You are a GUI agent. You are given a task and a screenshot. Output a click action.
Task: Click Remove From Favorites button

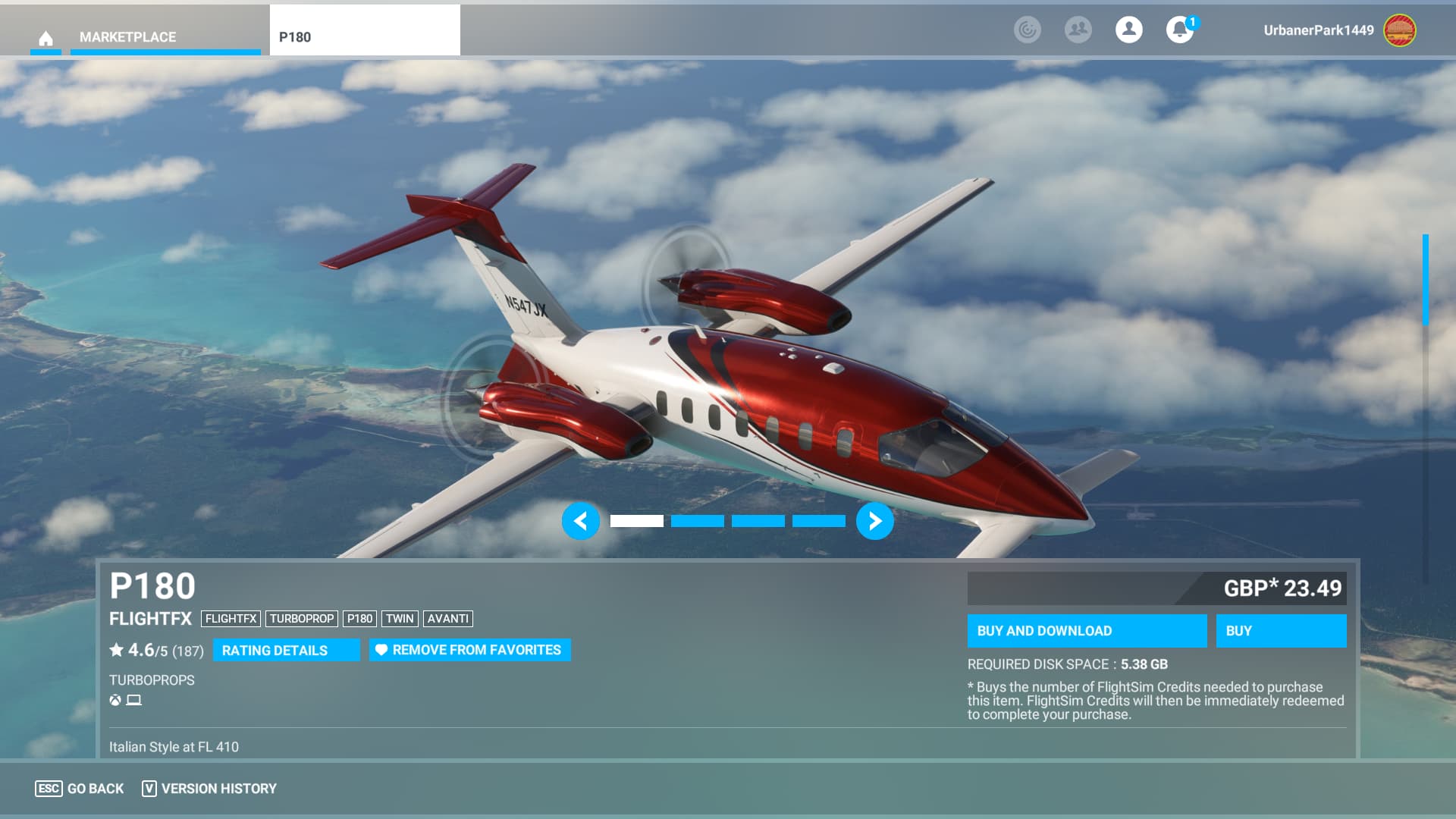pyautogui.click(x=470, y=650)
